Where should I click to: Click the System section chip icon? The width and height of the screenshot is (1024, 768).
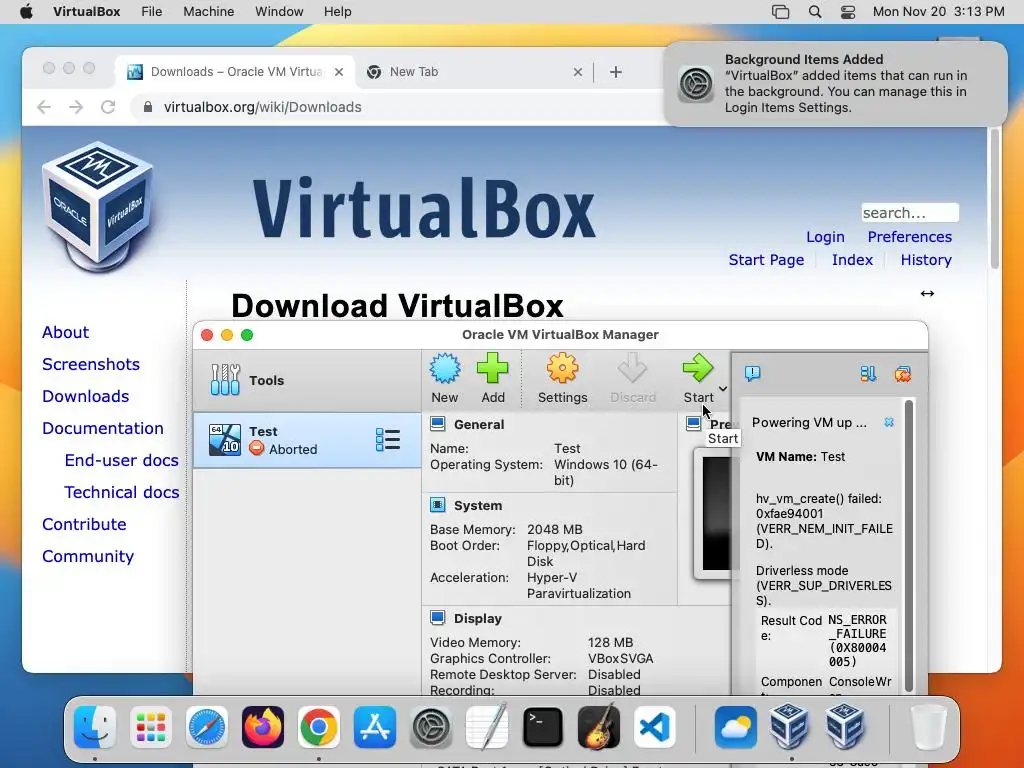438,505
